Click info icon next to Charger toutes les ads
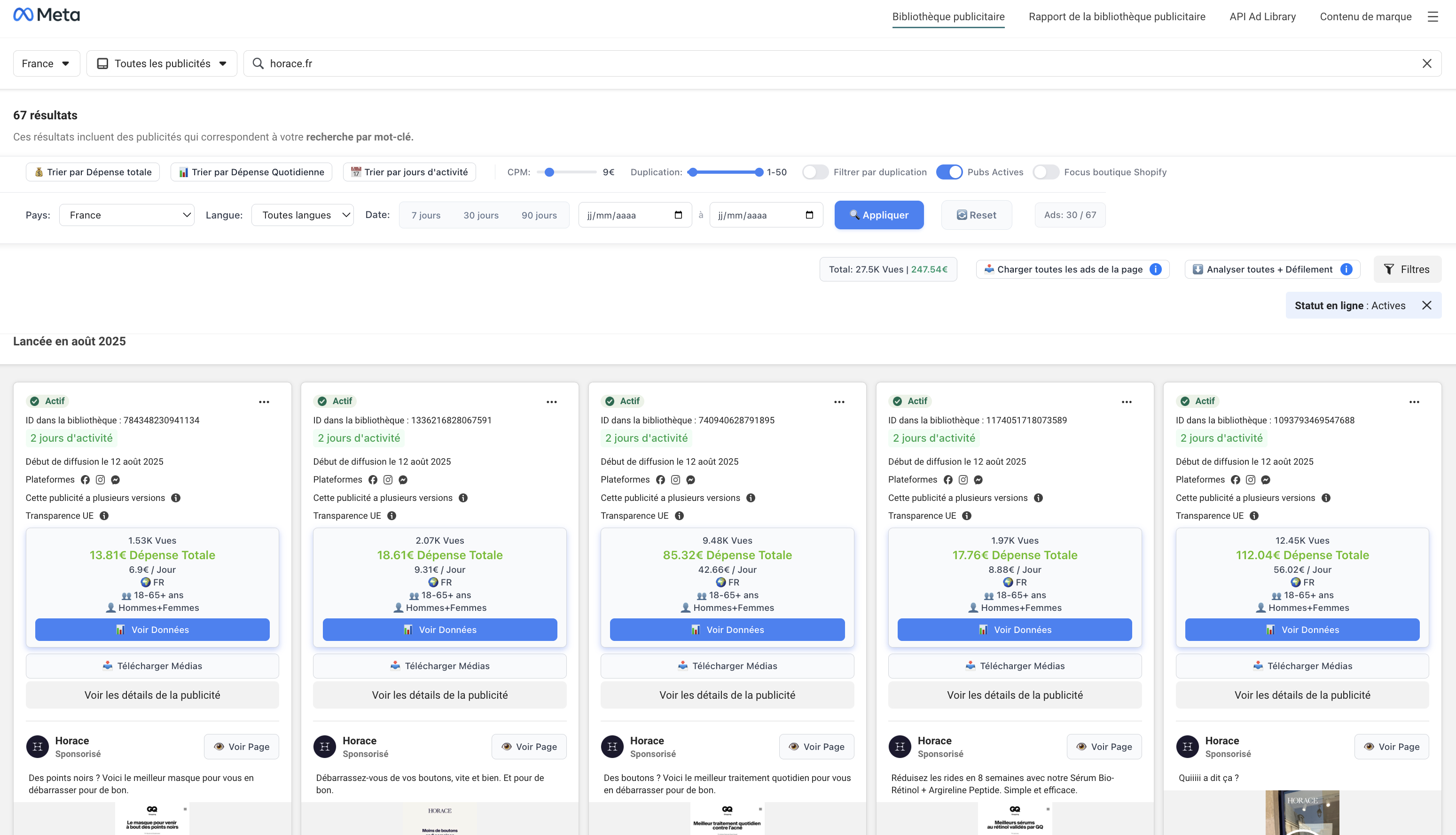The image size is (1456, 835). point(1156,270)
